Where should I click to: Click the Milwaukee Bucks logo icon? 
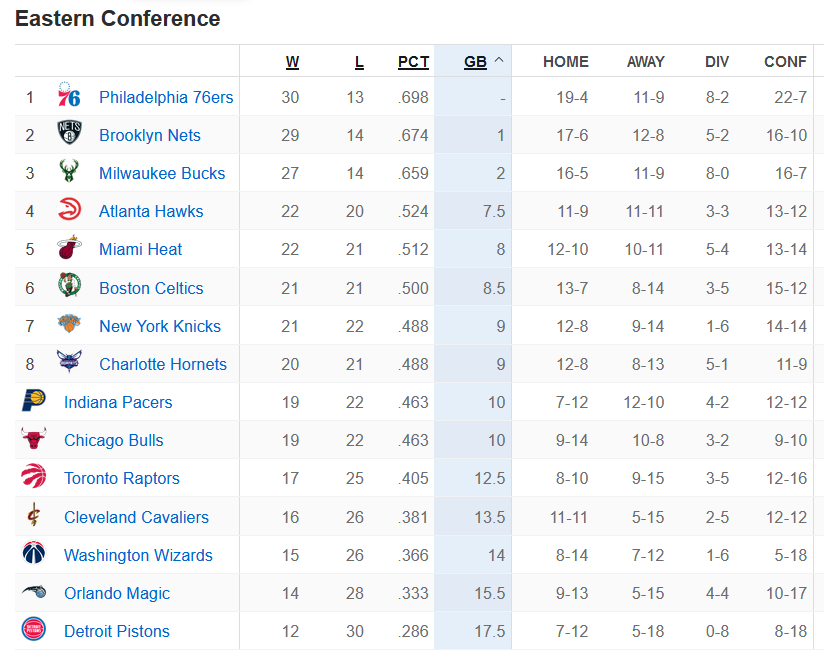(69, 171)
